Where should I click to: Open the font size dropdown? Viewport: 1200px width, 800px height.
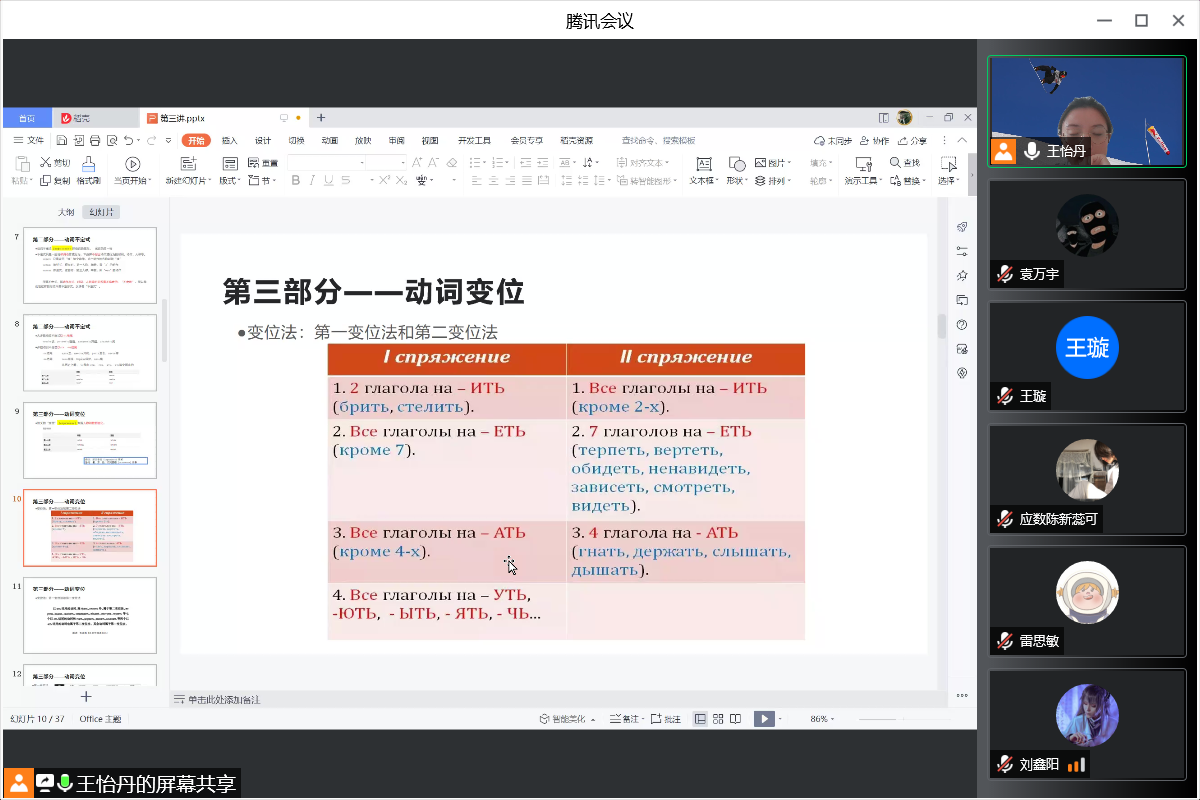402,162
